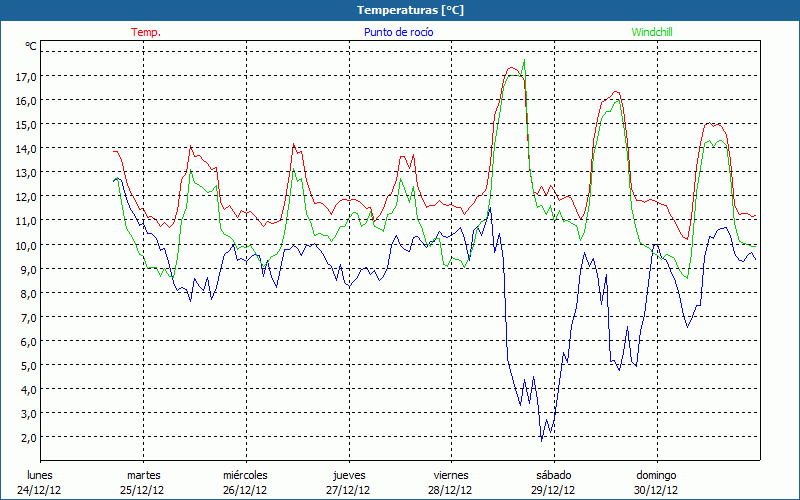The height and width of the screenshot is (500, 800).
Task: Select the red Temp. legend label
Action: pos(146,32)
